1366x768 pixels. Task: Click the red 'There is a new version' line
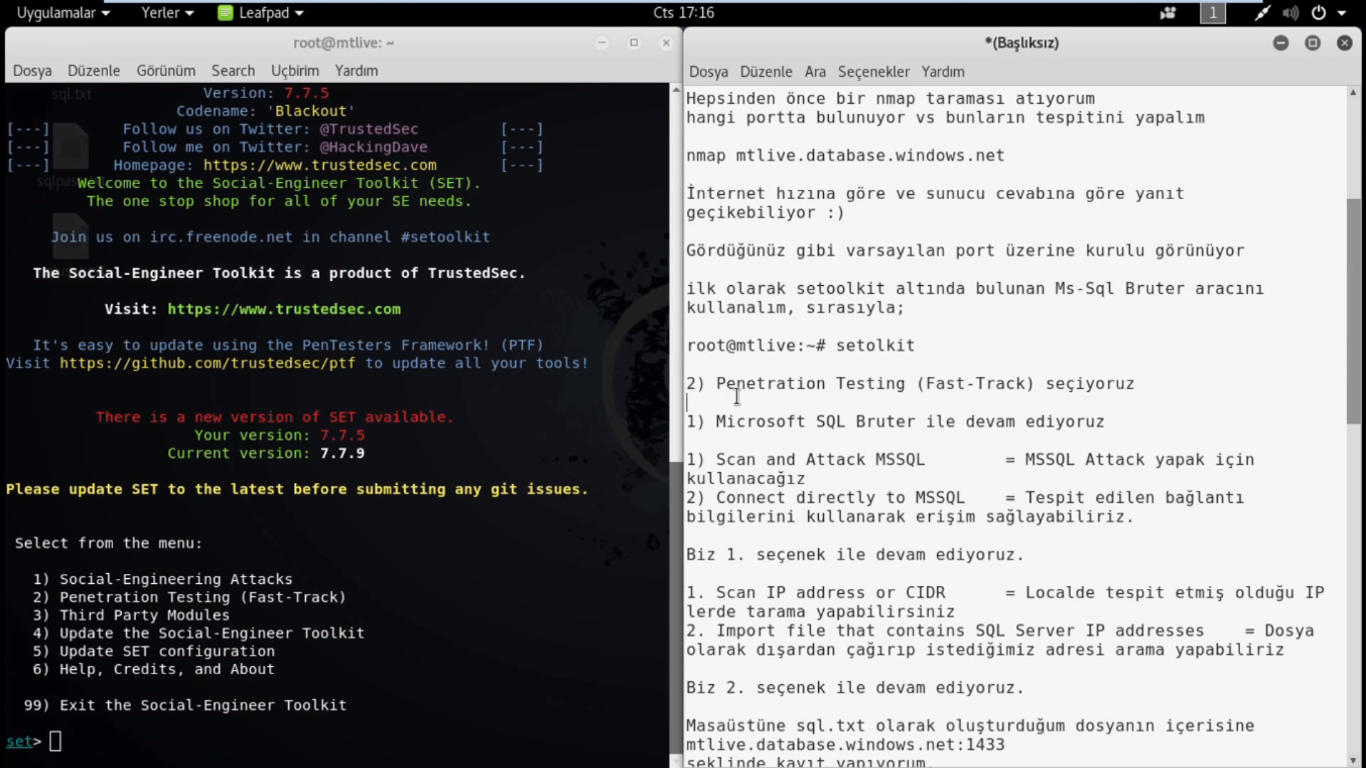click(275, 417)
